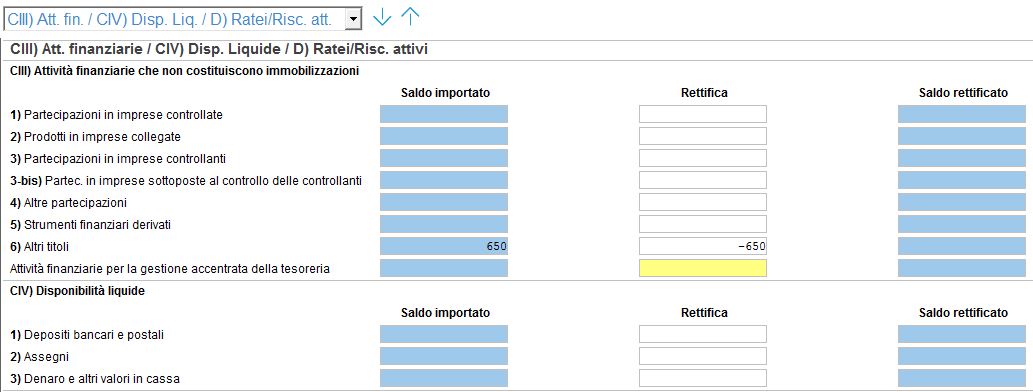
Task: Click Rettifica field for Partecipazioni in imprese controllanti
Action: (703, 158)
